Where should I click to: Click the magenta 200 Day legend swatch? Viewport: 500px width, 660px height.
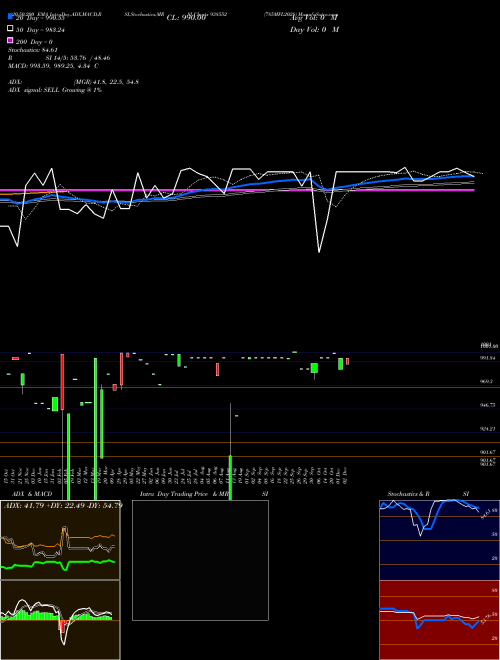10,40
